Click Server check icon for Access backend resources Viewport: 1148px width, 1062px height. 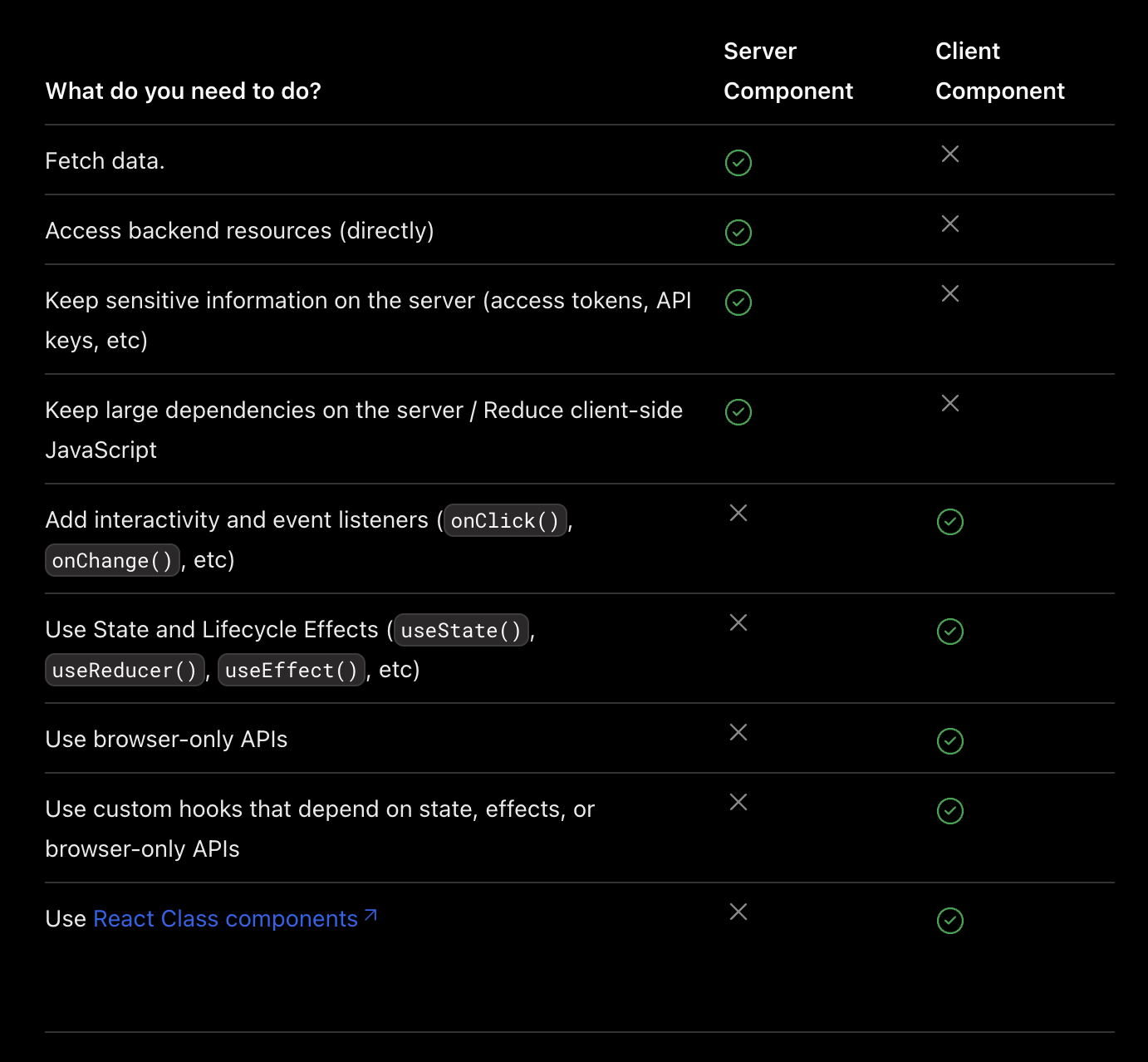(738, 233)
